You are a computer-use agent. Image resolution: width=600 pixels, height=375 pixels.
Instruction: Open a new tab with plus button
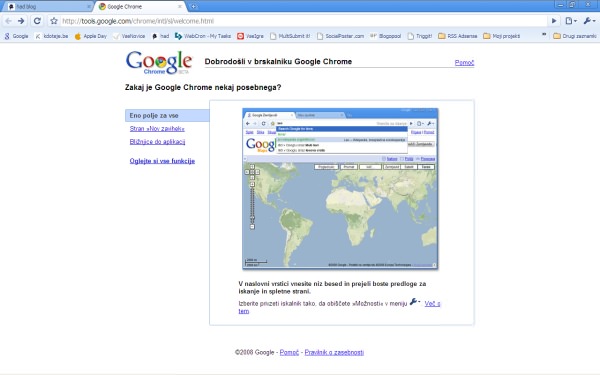pos(194,7)
